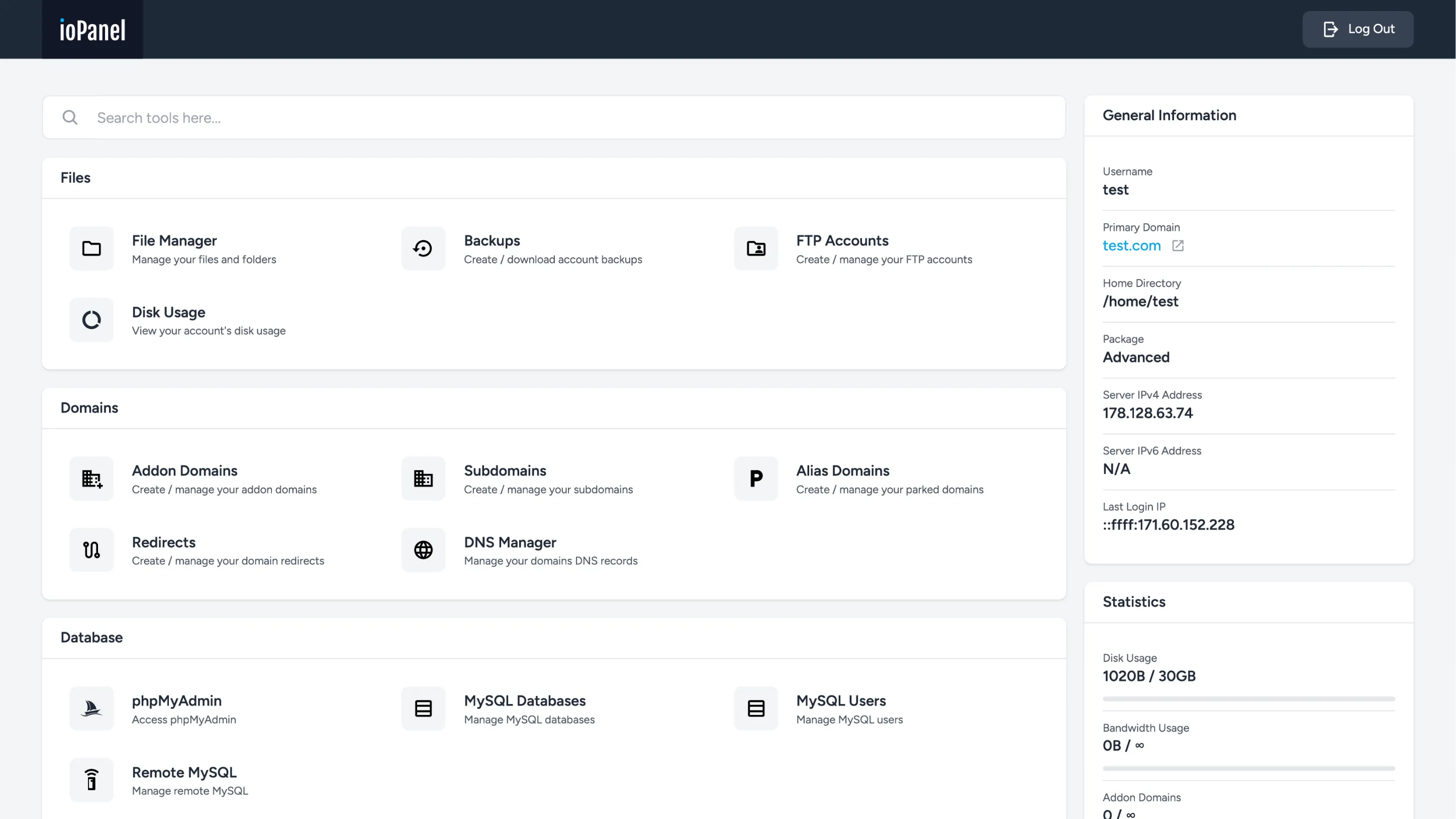Viewport: 1456px width, 819px height.
Task: Focus the Search tools input field
Action: point(565,118)
